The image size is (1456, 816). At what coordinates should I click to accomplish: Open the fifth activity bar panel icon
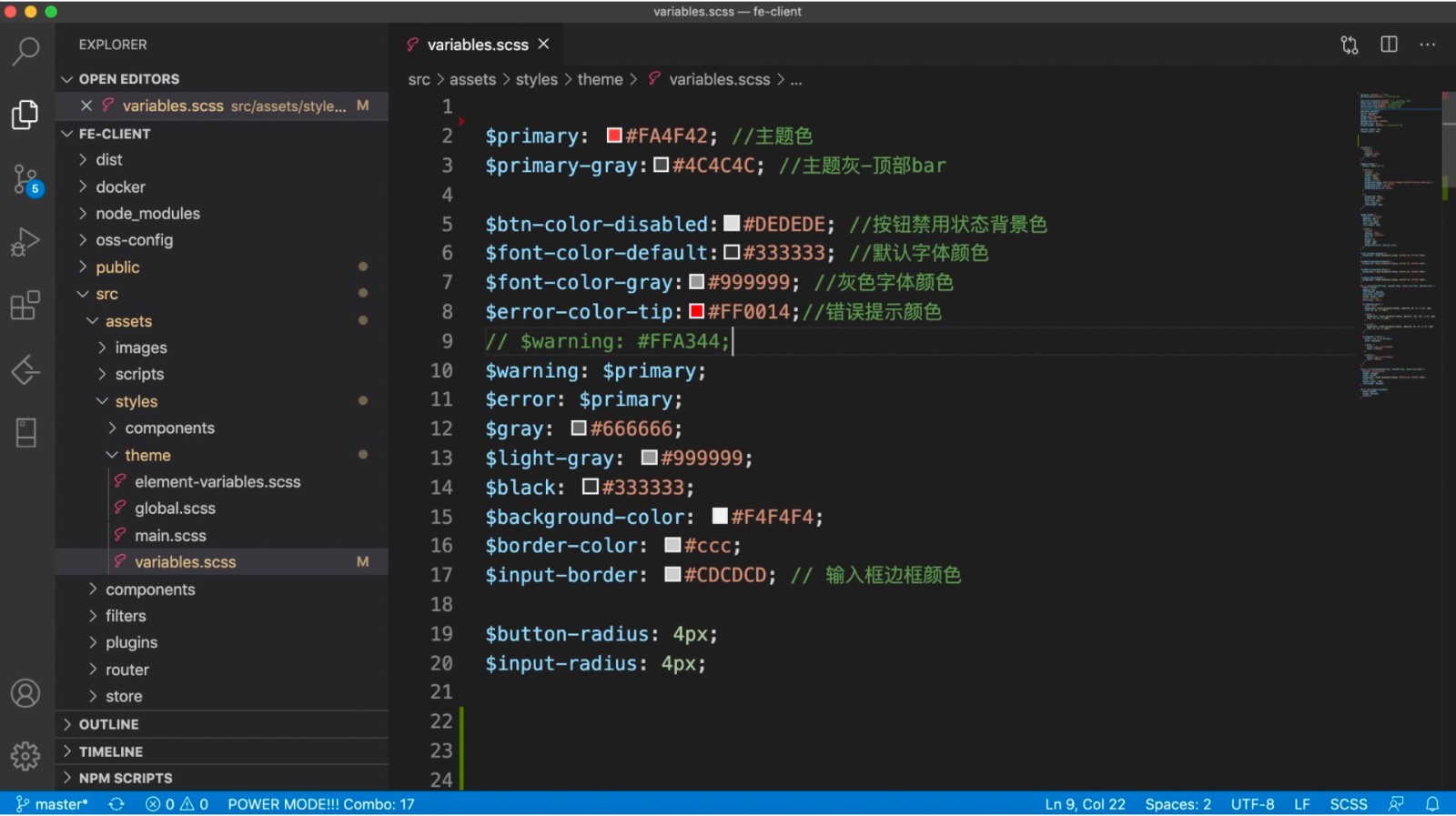click(25, 433)
